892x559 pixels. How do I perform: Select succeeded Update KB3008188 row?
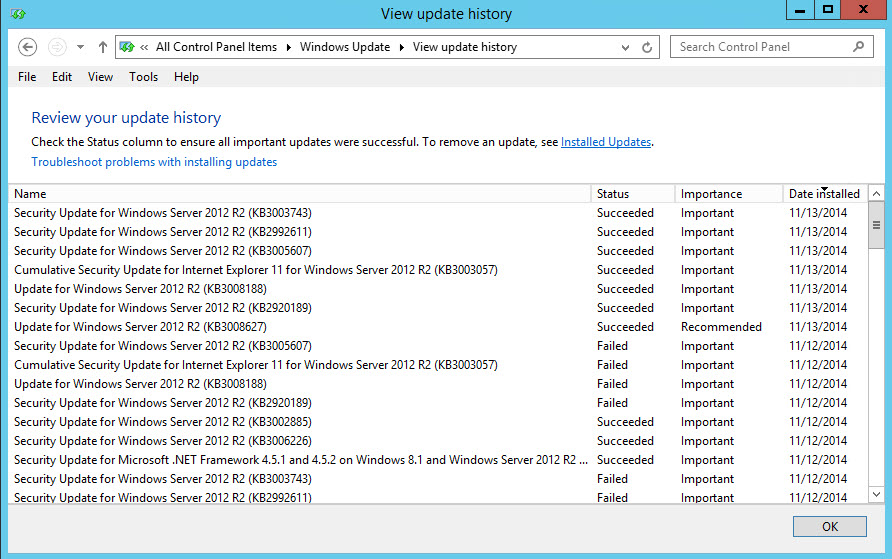(438, 289)
